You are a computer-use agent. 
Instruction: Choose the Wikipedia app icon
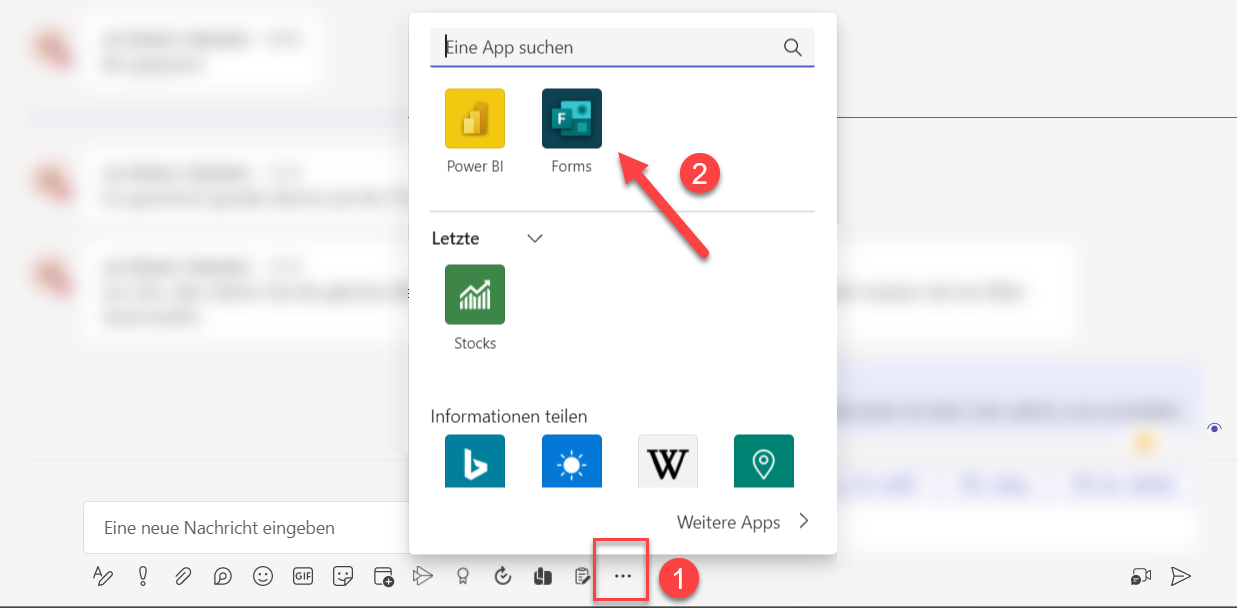(667, 461)
